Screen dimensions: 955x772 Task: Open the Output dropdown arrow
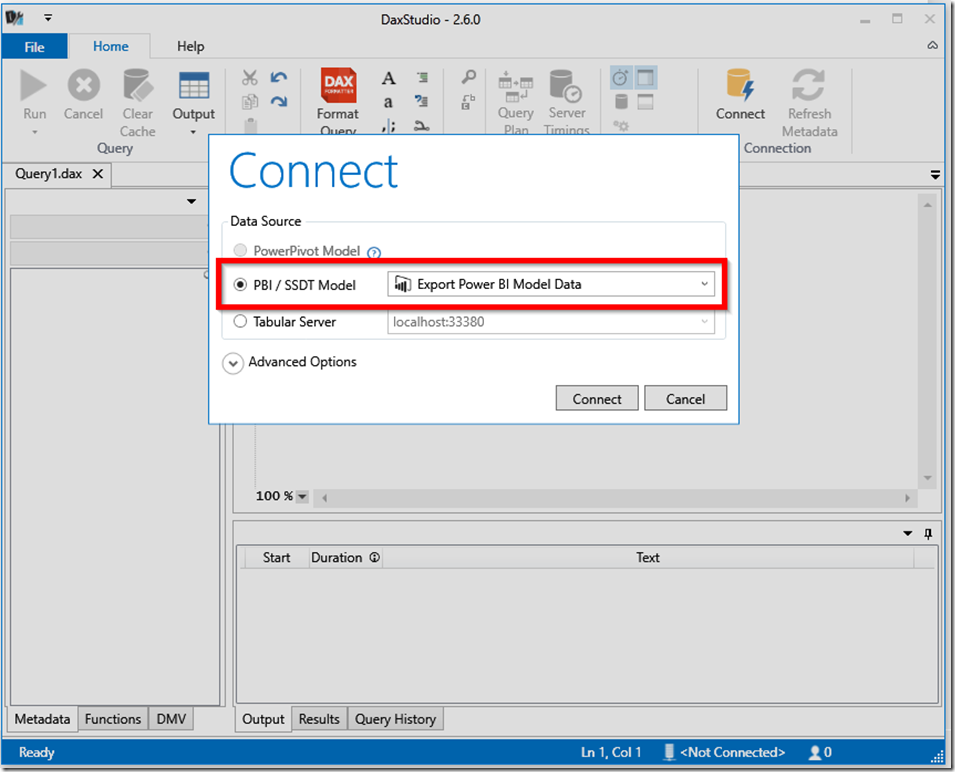tap(193, 132)
